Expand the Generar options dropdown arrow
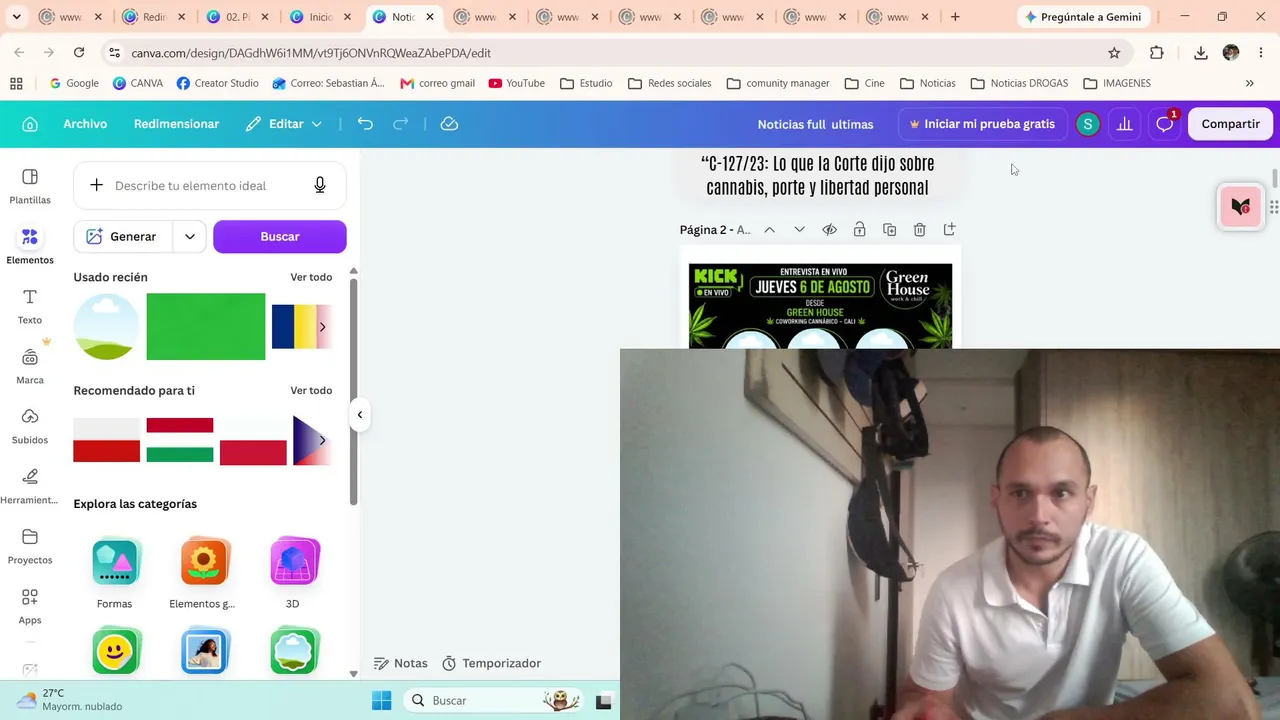1280x720 pixels. (x=189, y=237)
